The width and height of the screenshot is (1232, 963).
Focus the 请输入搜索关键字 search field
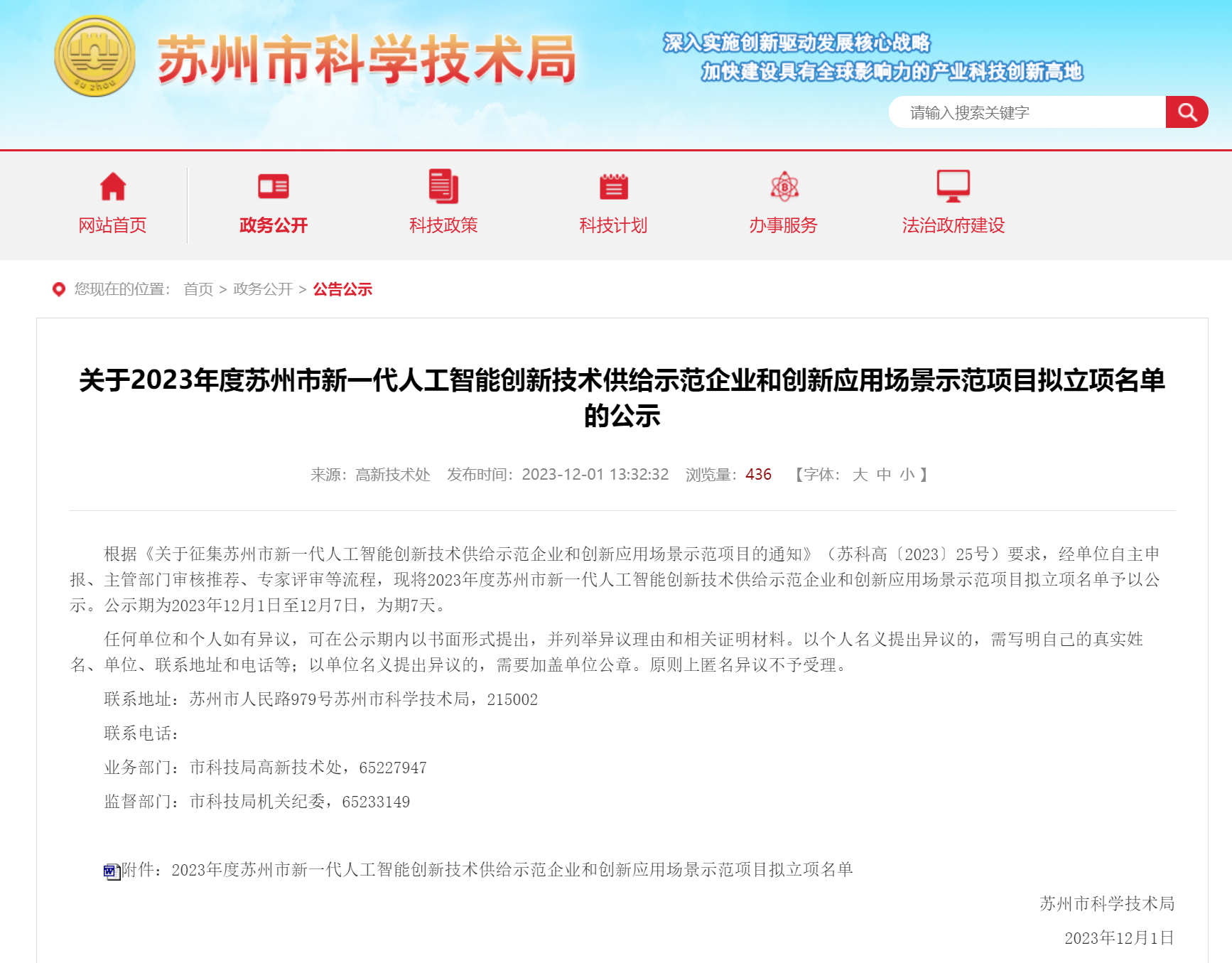pos(1027,112)
